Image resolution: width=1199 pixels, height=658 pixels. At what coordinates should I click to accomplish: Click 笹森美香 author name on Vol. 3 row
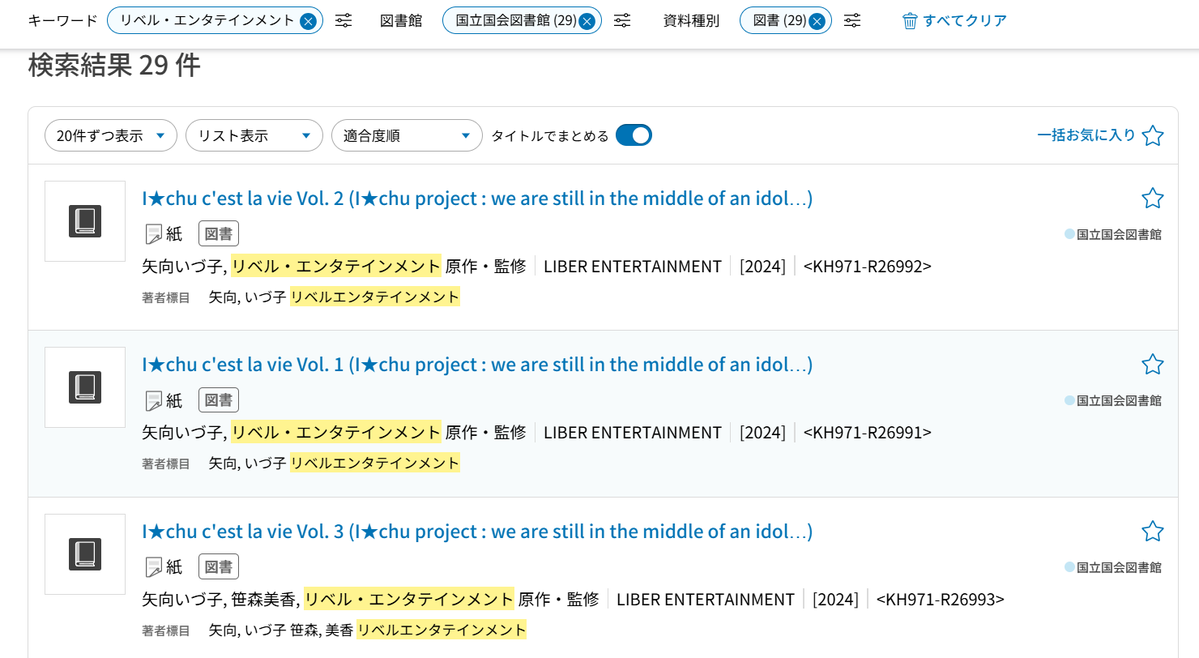(x=263, y=599)
